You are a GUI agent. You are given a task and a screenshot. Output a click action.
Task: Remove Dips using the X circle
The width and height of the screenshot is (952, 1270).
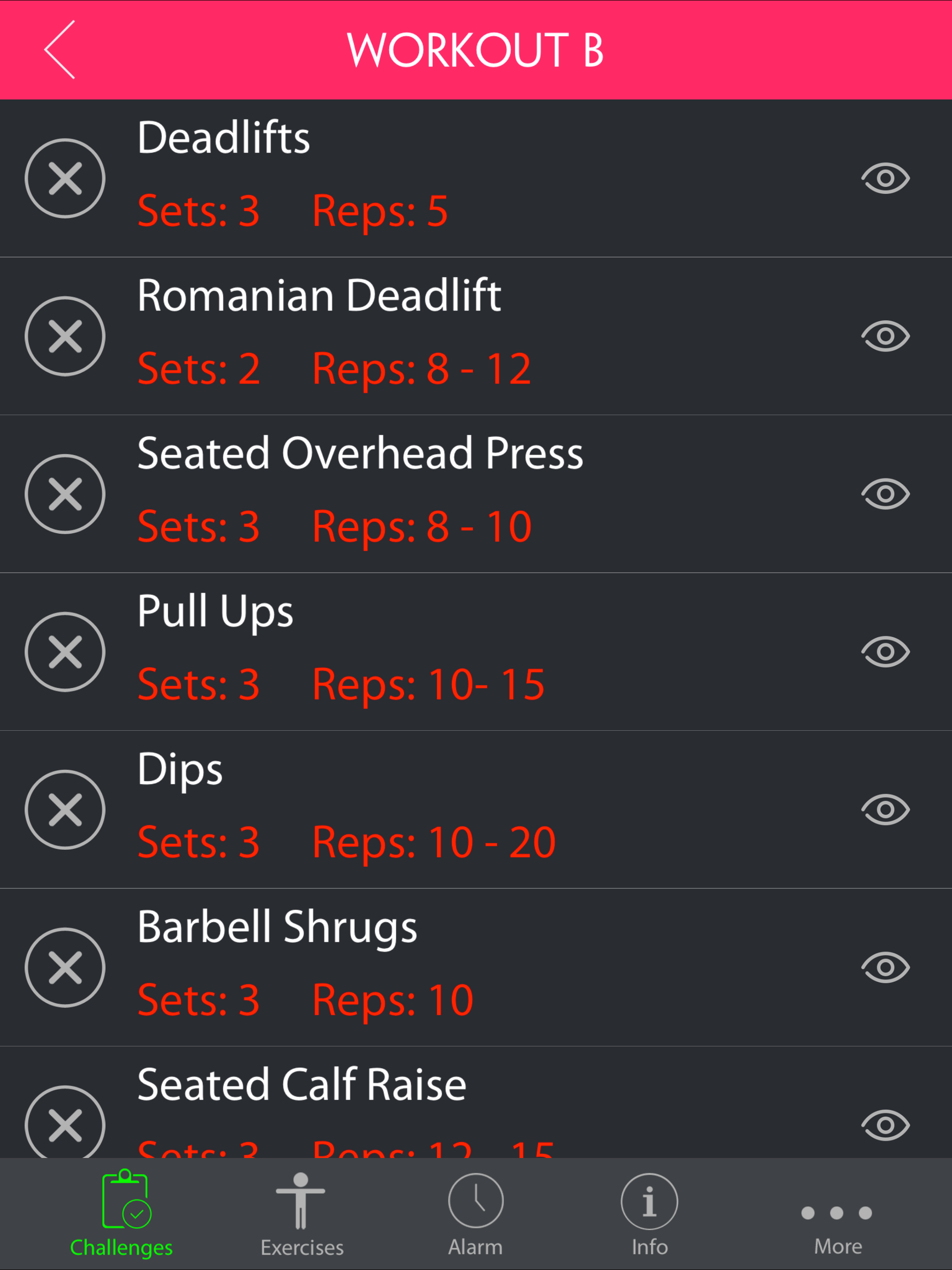[x=65, y=809]
